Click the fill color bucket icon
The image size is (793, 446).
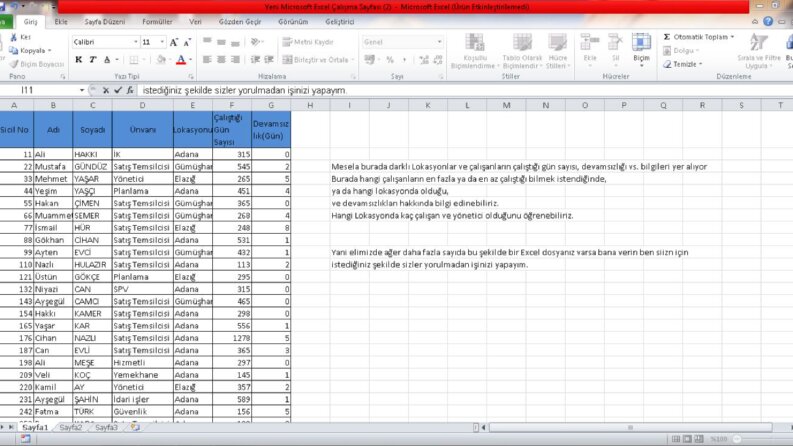(161, 60)
